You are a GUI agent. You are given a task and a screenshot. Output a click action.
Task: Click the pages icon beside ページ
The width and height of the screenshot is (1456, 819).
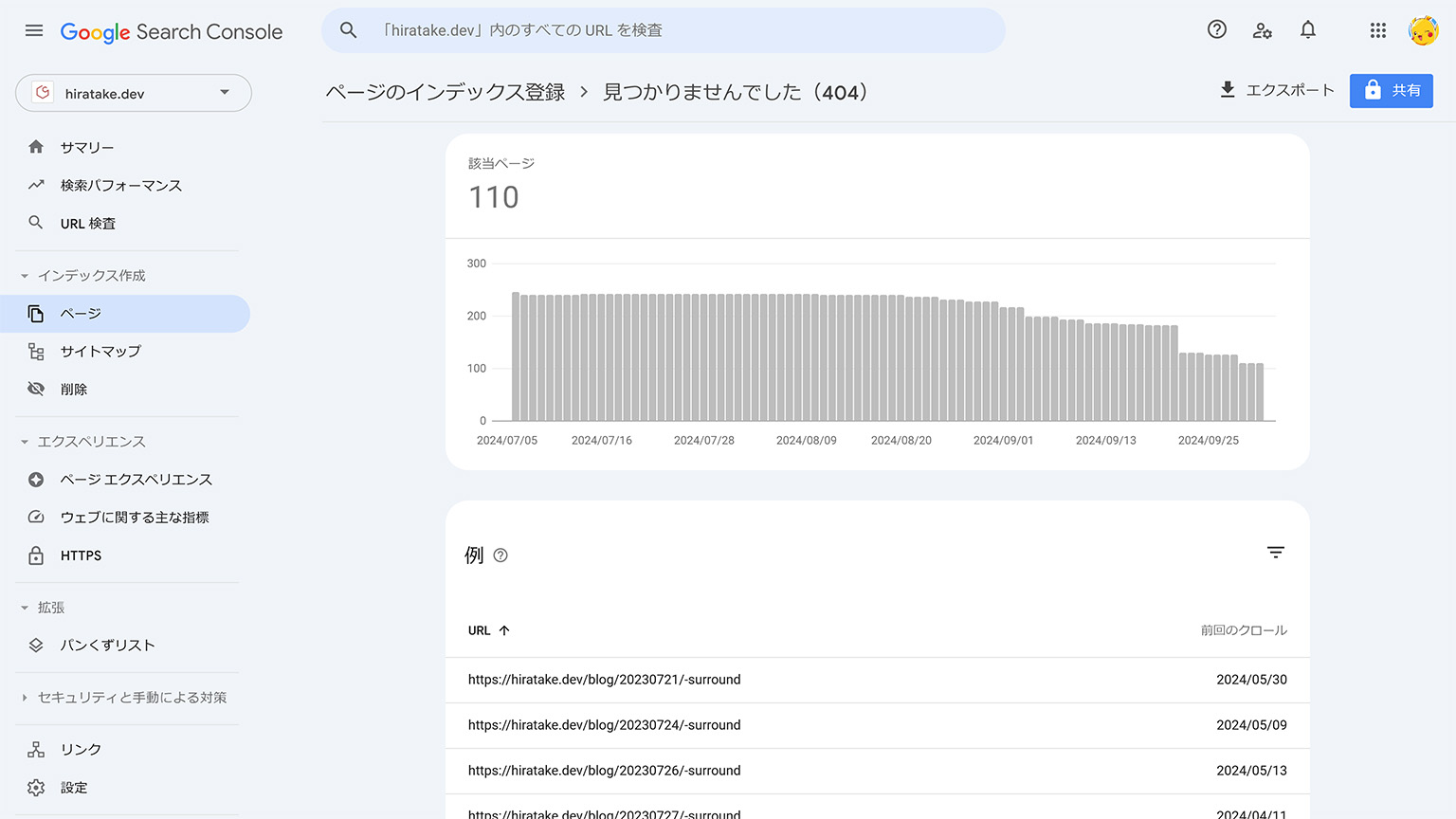36,314
